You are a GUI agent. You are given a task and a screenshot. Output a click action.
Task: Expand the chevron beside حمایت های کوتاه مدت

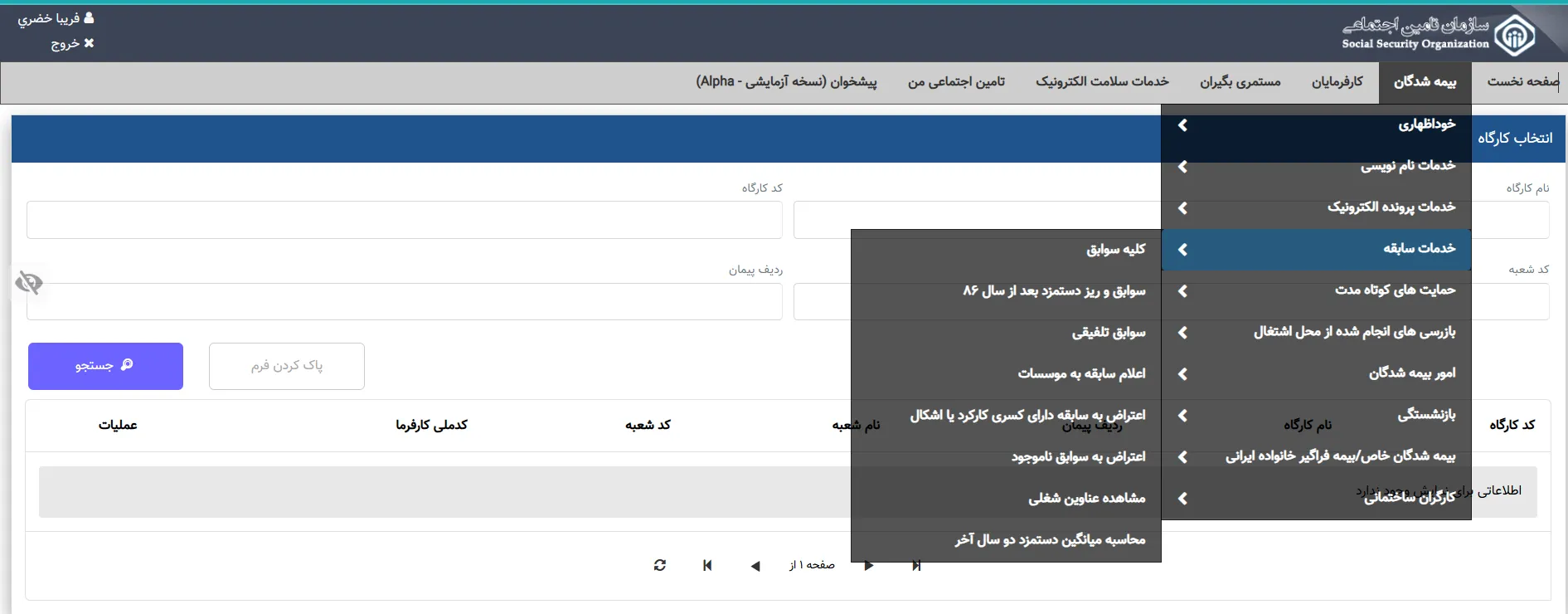click(1183, 291)
